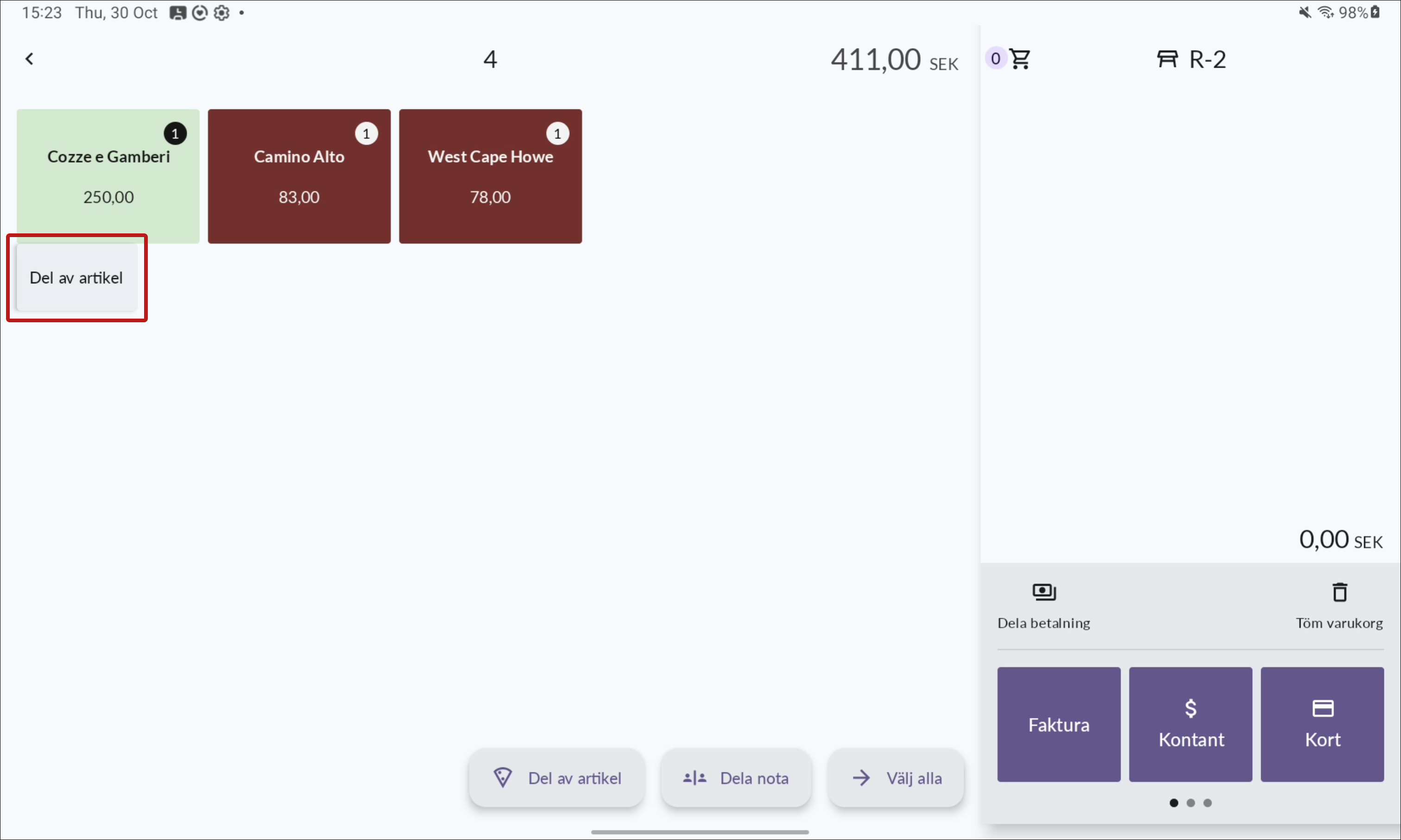Select all items with Välj alla

896,778
